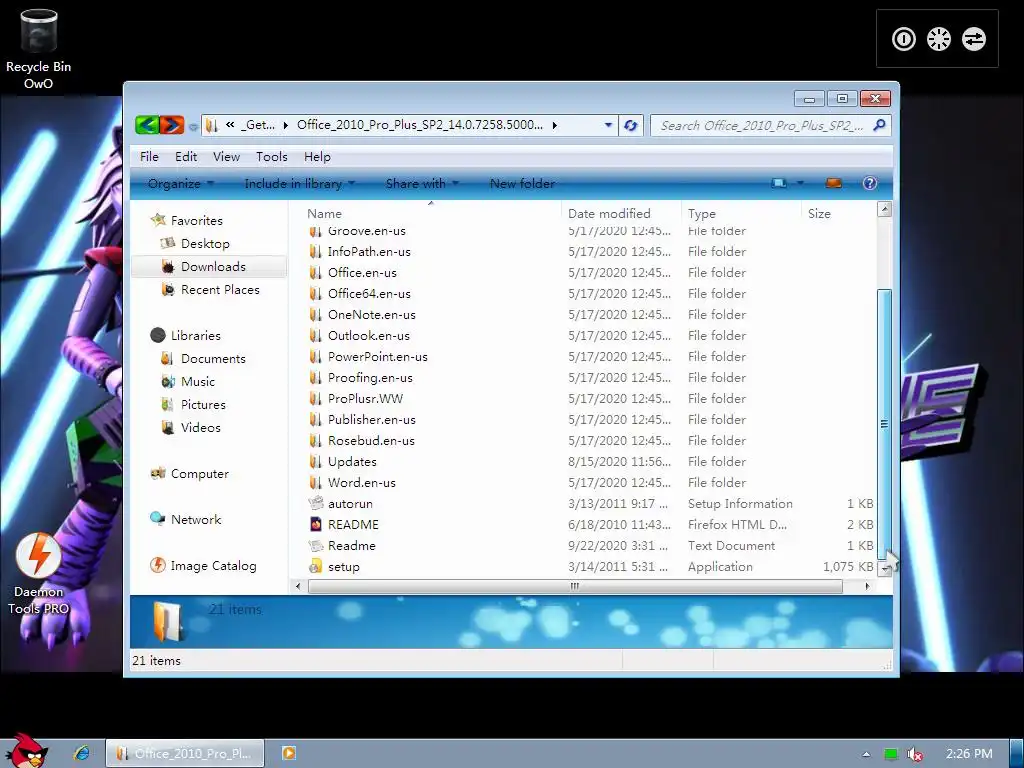Click the gear icon in top-right widget
Viewport: 1024px width, 768px height.
tap(938, 39)
